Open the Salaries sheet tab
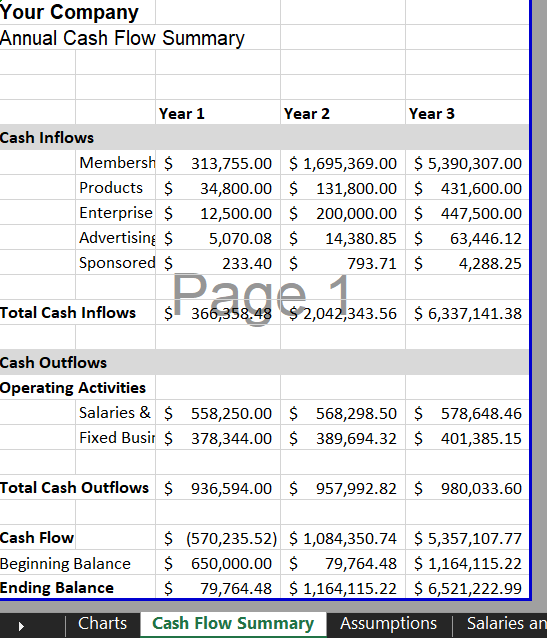 point(506,624)
